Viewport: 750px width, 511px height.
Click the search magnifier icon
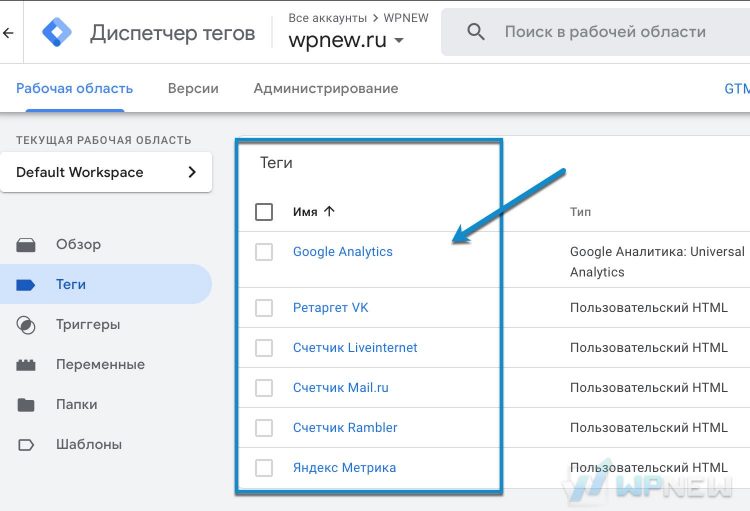pos(476,32)
